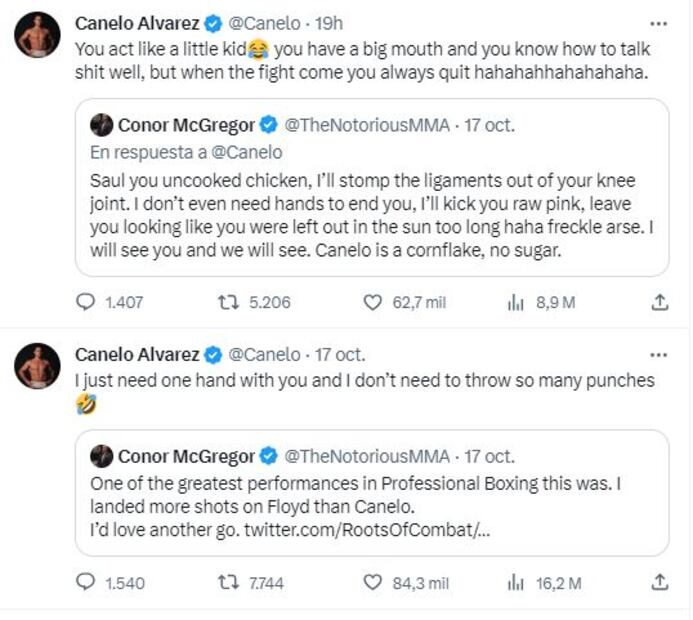Open Canelo avatar on the second tweet
Screen dimensions: 693x620
pos(37,369)
